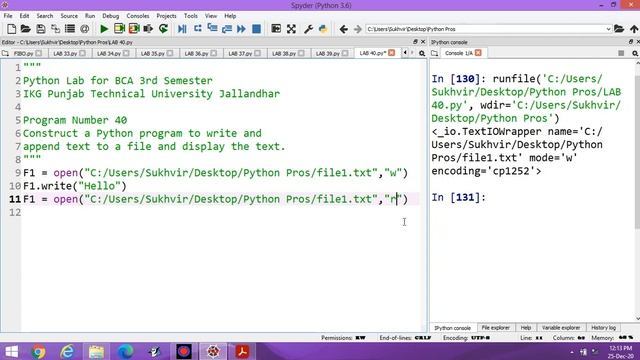Switch to the FIBO.py editor tab
640x360 pixels.
pos(24,53)
